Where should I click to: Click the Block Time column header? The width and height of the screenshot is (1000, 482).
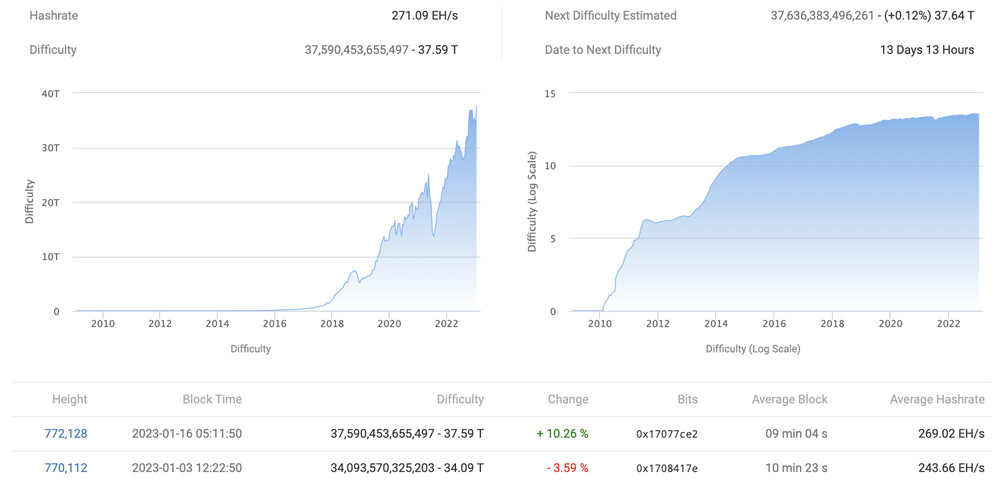(x=212, y=399)
